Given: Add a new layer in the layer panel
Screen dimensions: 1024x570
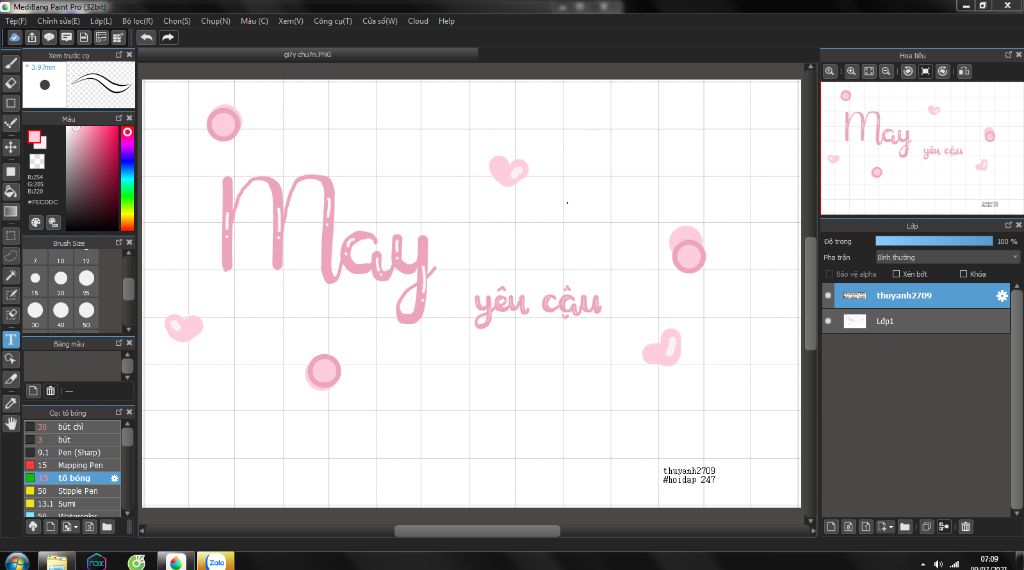Looking at the screenshot, I should coord(831,526).
